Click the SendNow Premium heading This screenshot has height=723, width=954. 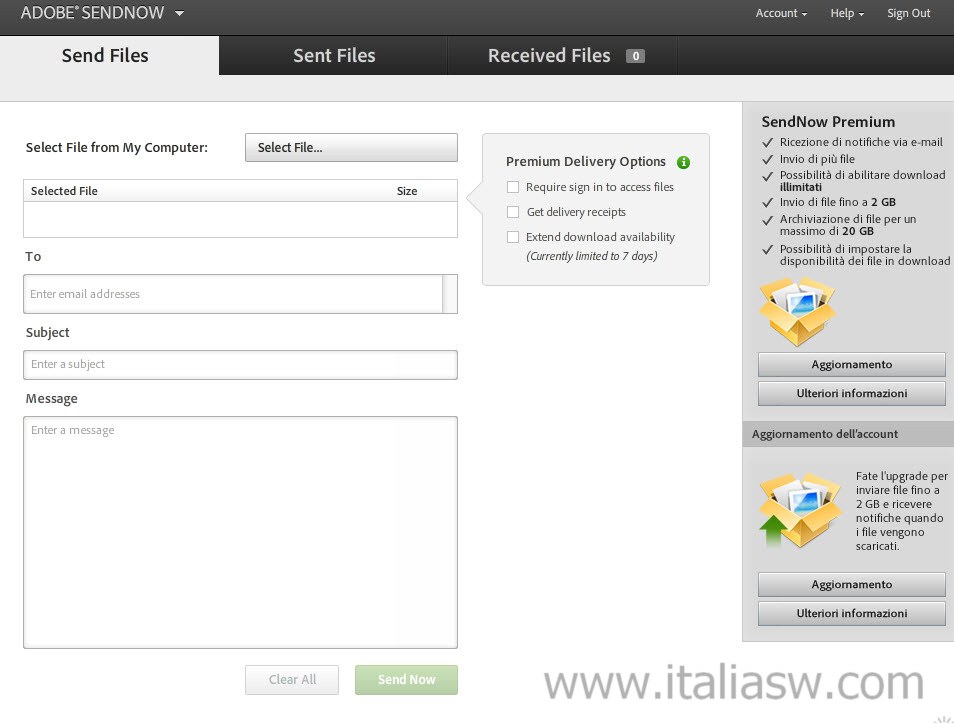pos(828,122)
